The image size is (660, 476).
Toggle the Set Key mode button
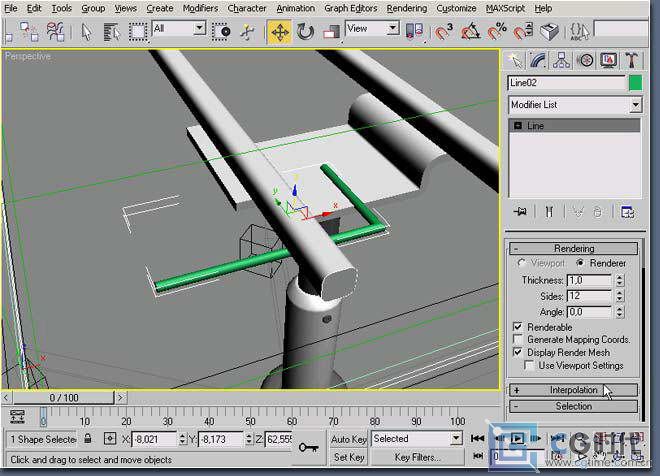pos(349,457)
